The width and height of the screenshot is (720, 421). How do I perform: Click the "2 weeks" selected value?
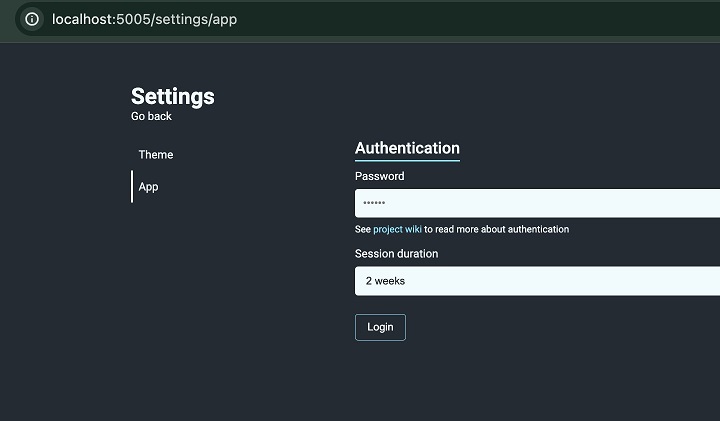(x=385, y=281)
